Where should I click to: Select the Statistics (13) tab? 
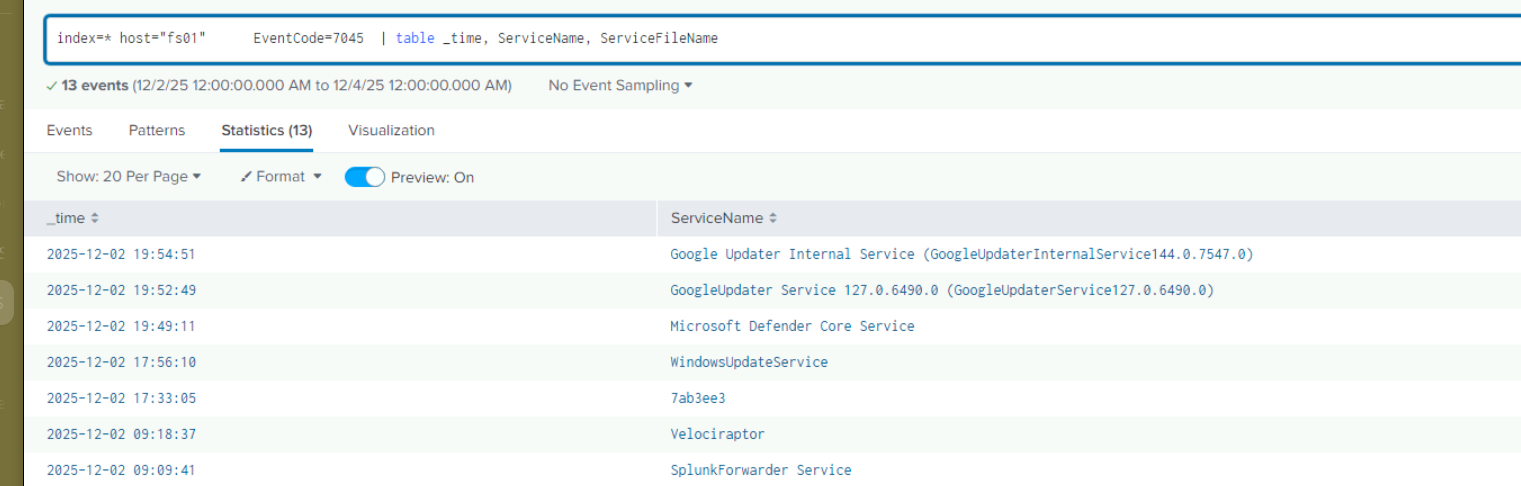point(267,131)
